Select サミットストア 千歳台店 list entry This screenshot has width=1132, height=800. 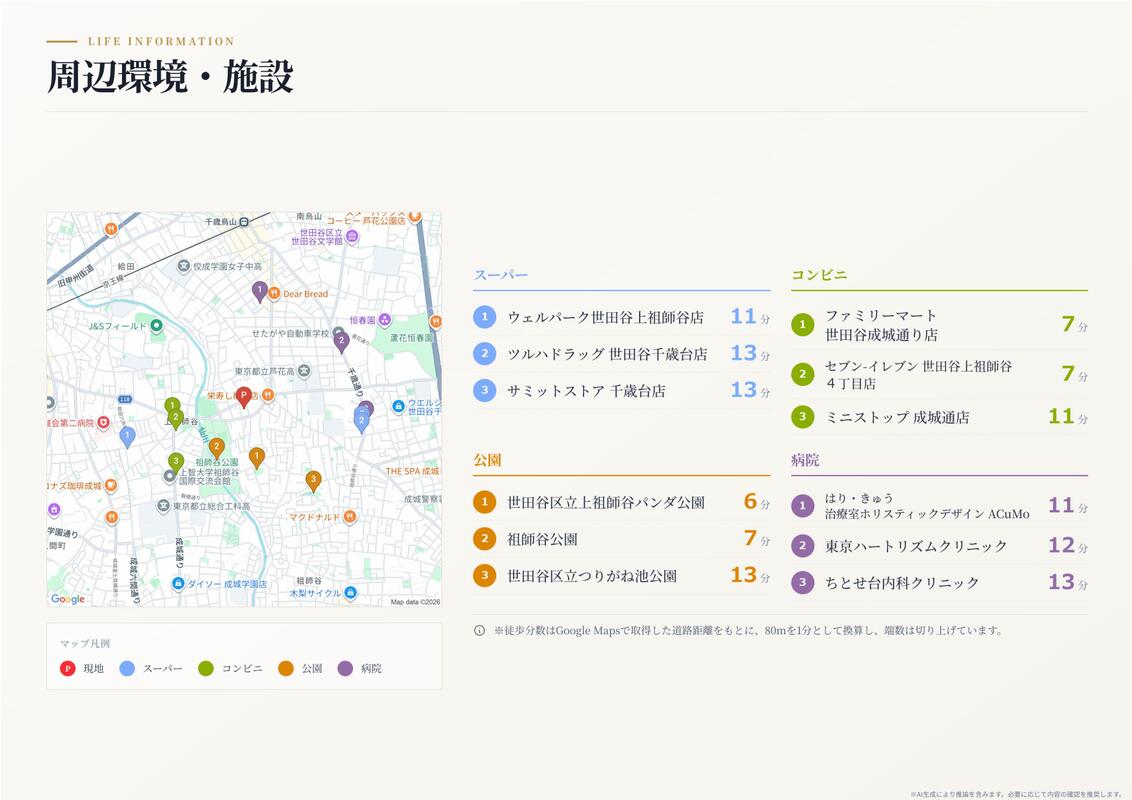622,391
